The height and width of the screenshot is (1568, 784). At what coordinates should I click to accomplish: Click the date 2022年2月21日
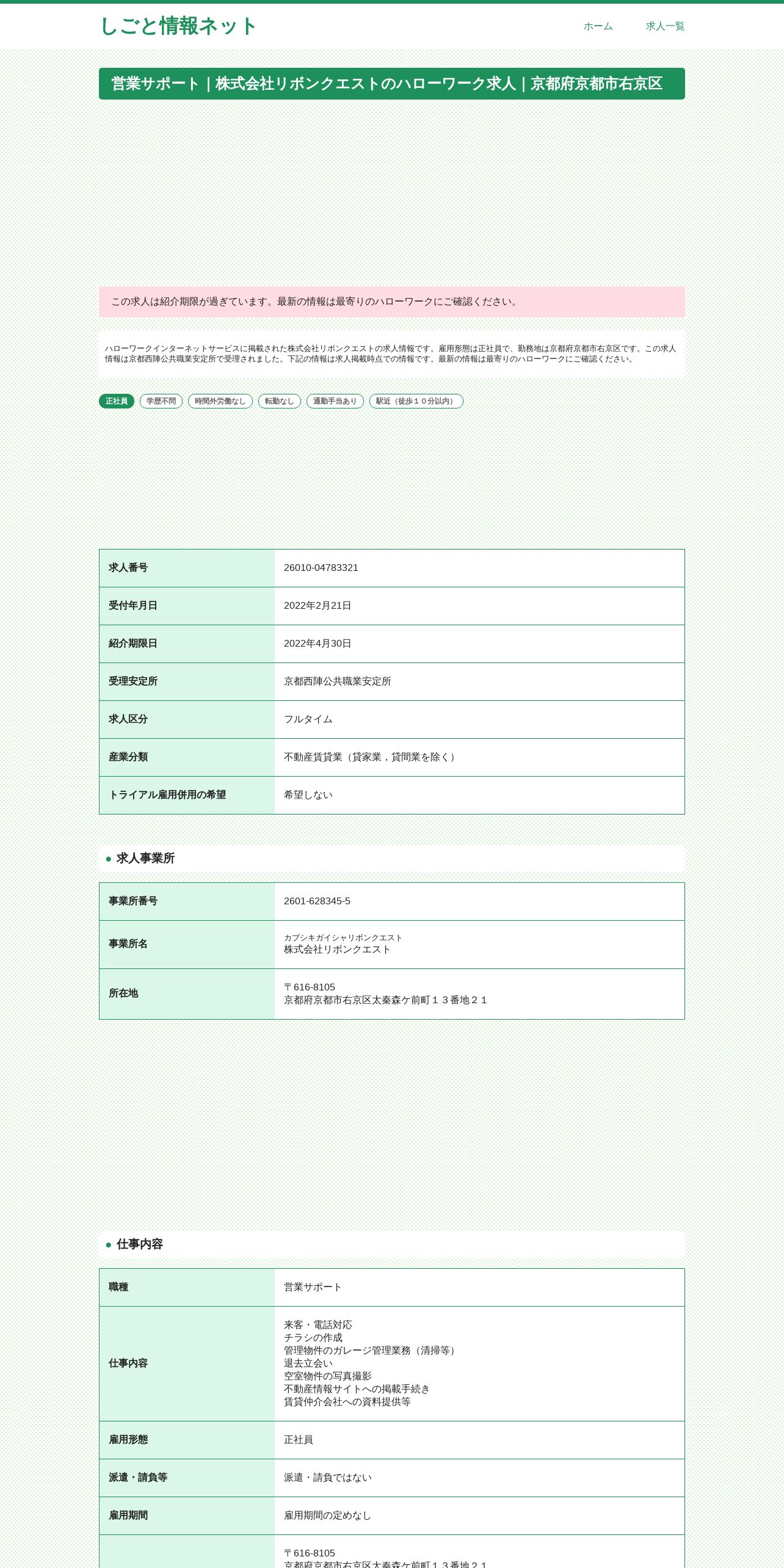[x=318, y=606]
